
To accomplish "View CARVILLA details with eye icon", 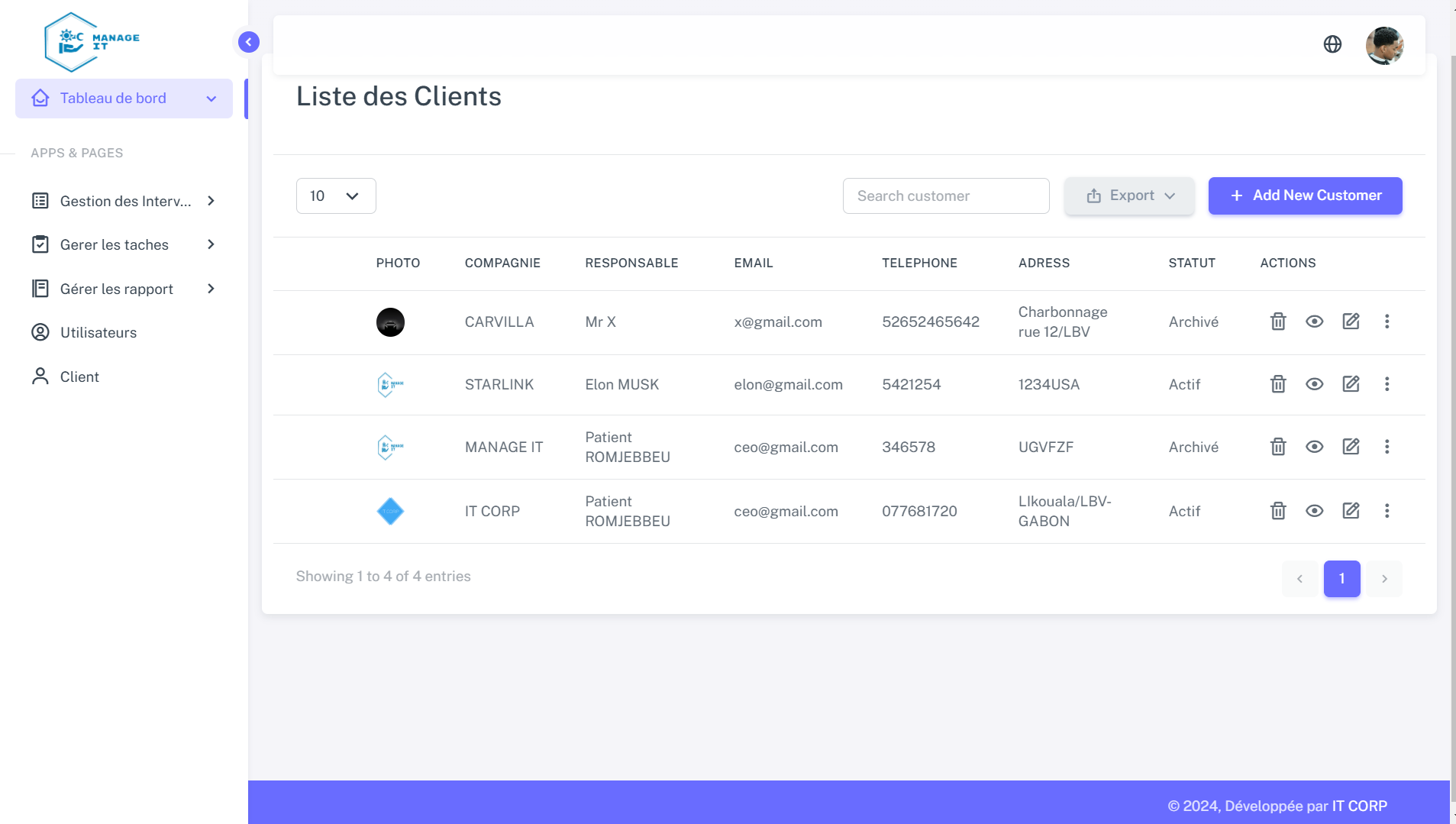I will tap(1314, 322).
